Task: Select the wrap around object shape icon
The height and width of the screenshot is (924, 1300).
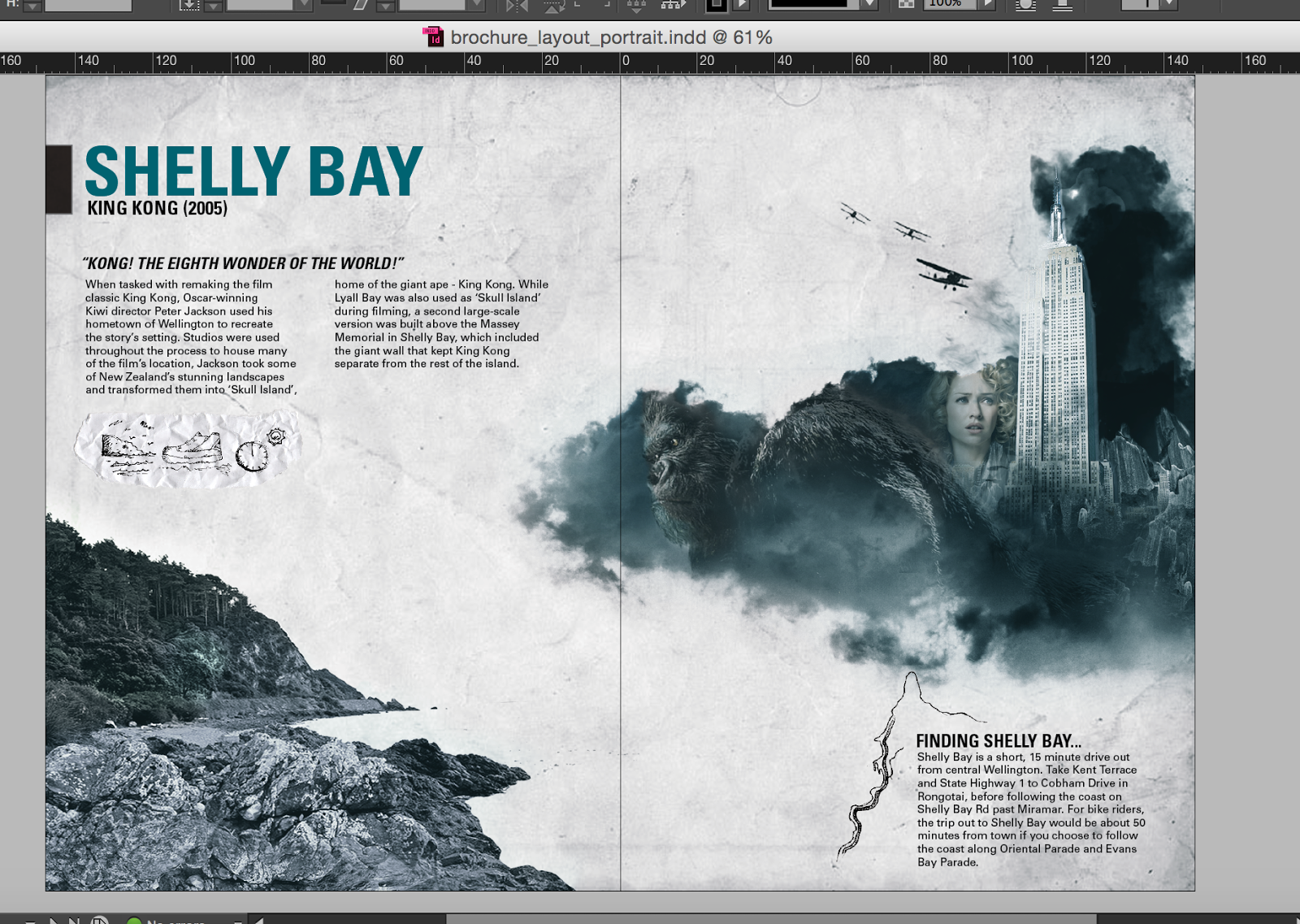Action: 1025,5
